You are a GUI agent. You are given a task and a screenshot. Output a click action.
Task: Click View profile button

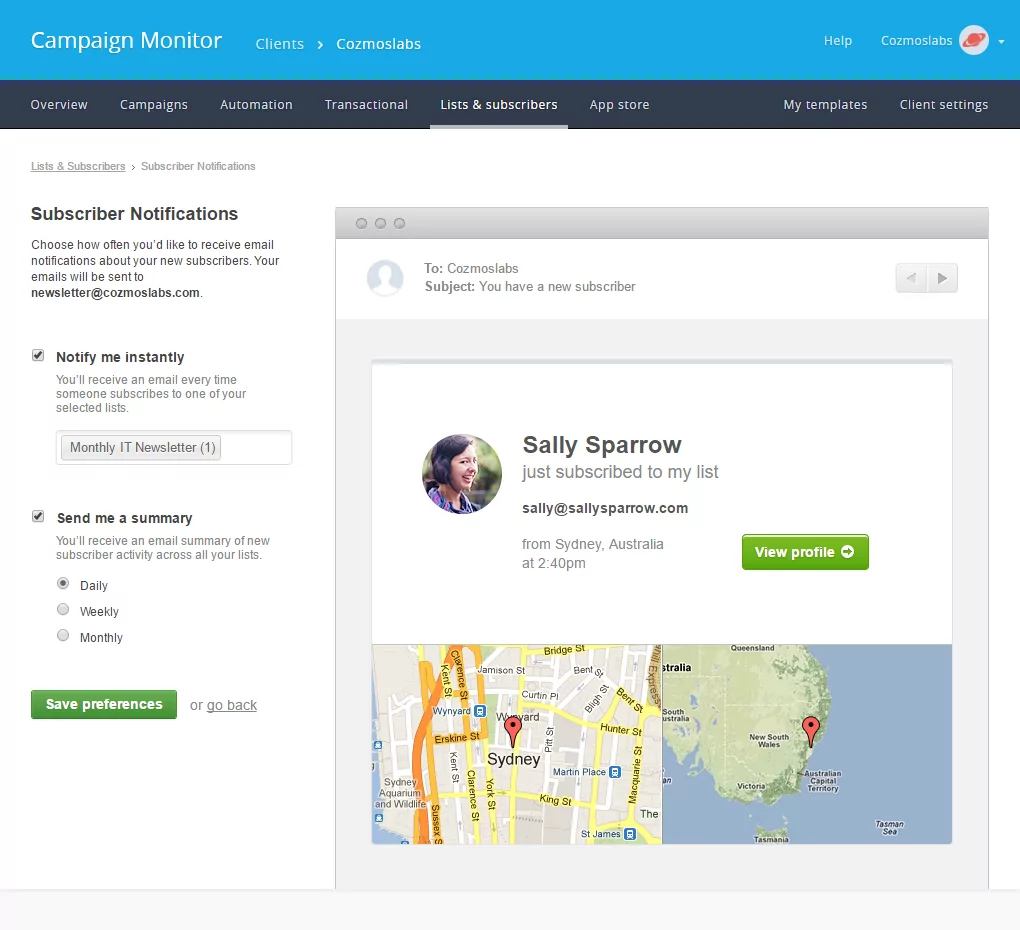[805, 552]
